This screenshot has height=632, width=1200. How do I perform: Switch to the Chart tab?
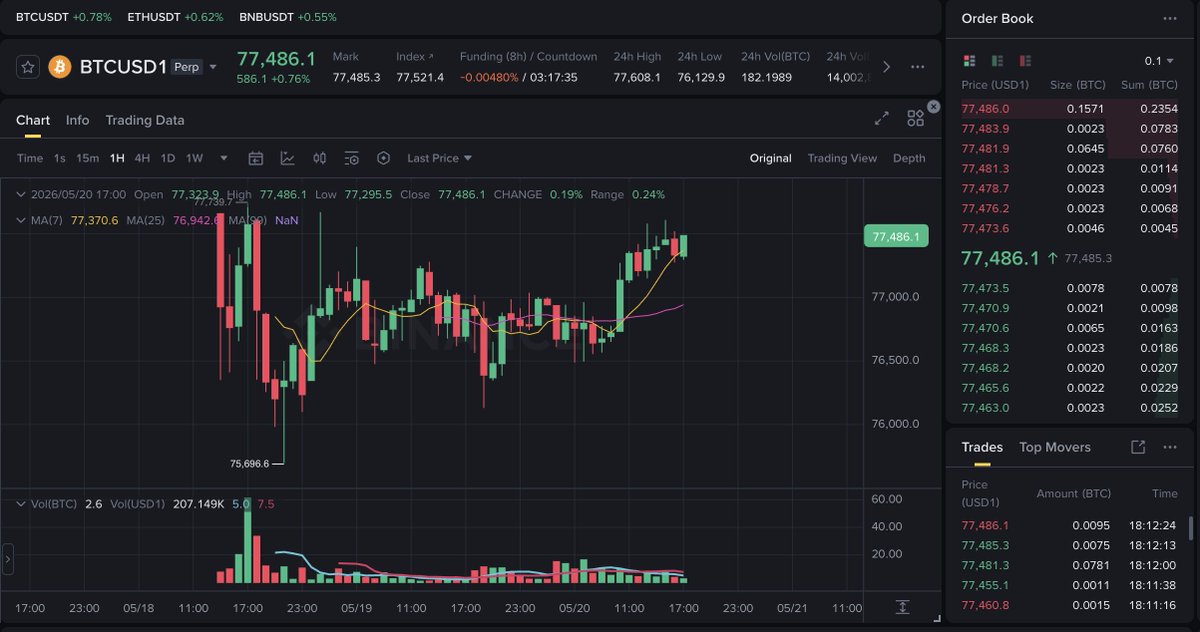click(x=33, y=120)
